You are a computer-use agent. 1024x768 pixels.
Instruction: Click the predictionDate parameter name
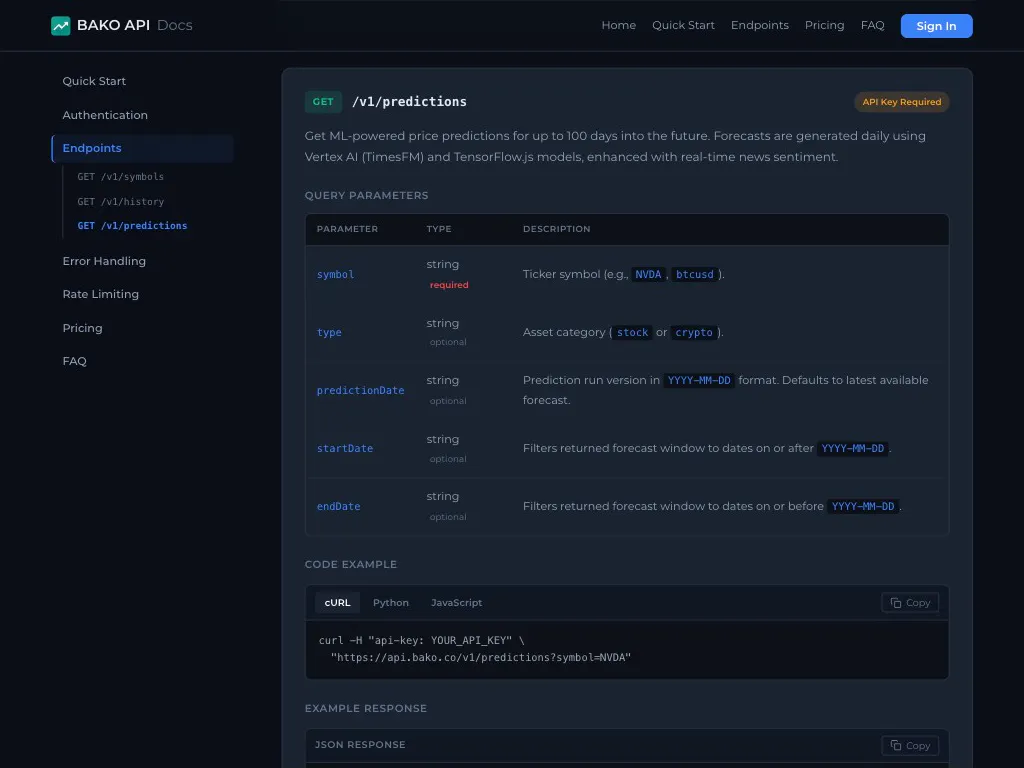360,391
